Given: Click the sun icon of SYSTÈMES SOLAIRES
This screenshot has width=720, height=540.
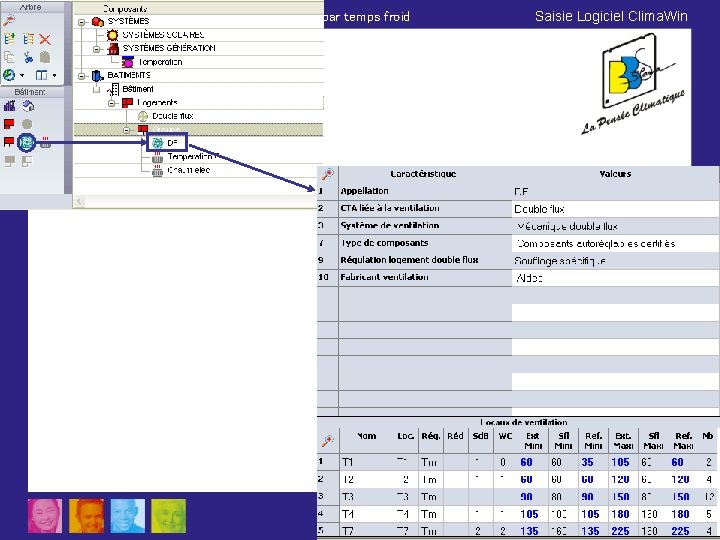Looking at the screenshot, I should coord(112,35).
